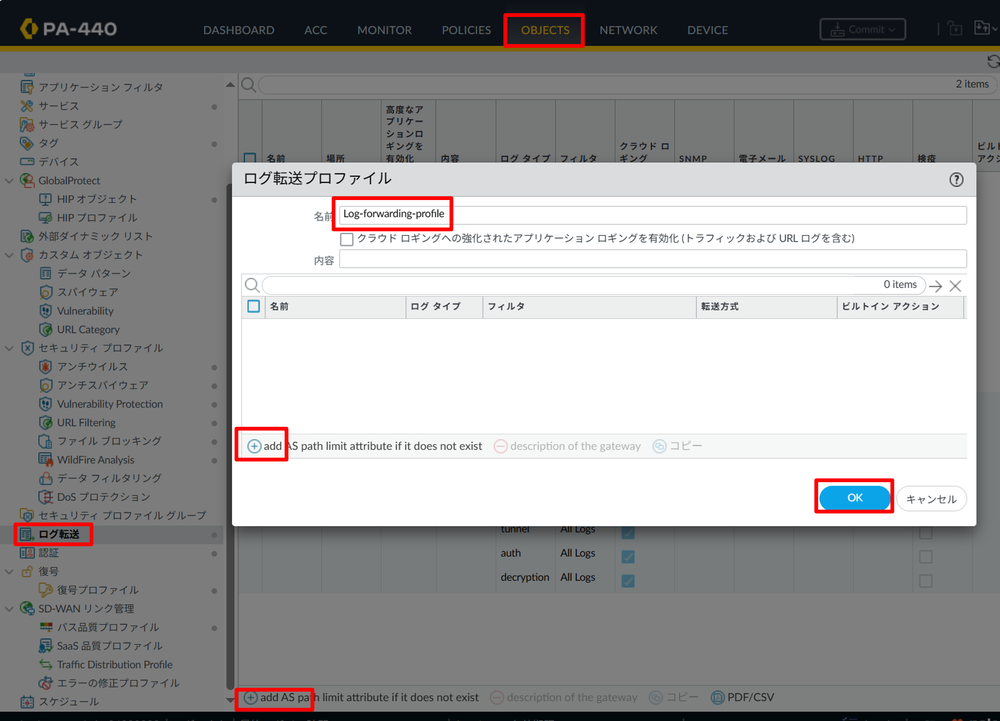Switch to the POLICIES tab
Image resolution: width=1000 pixels, height=721 pixels.
tap(466, 30)
